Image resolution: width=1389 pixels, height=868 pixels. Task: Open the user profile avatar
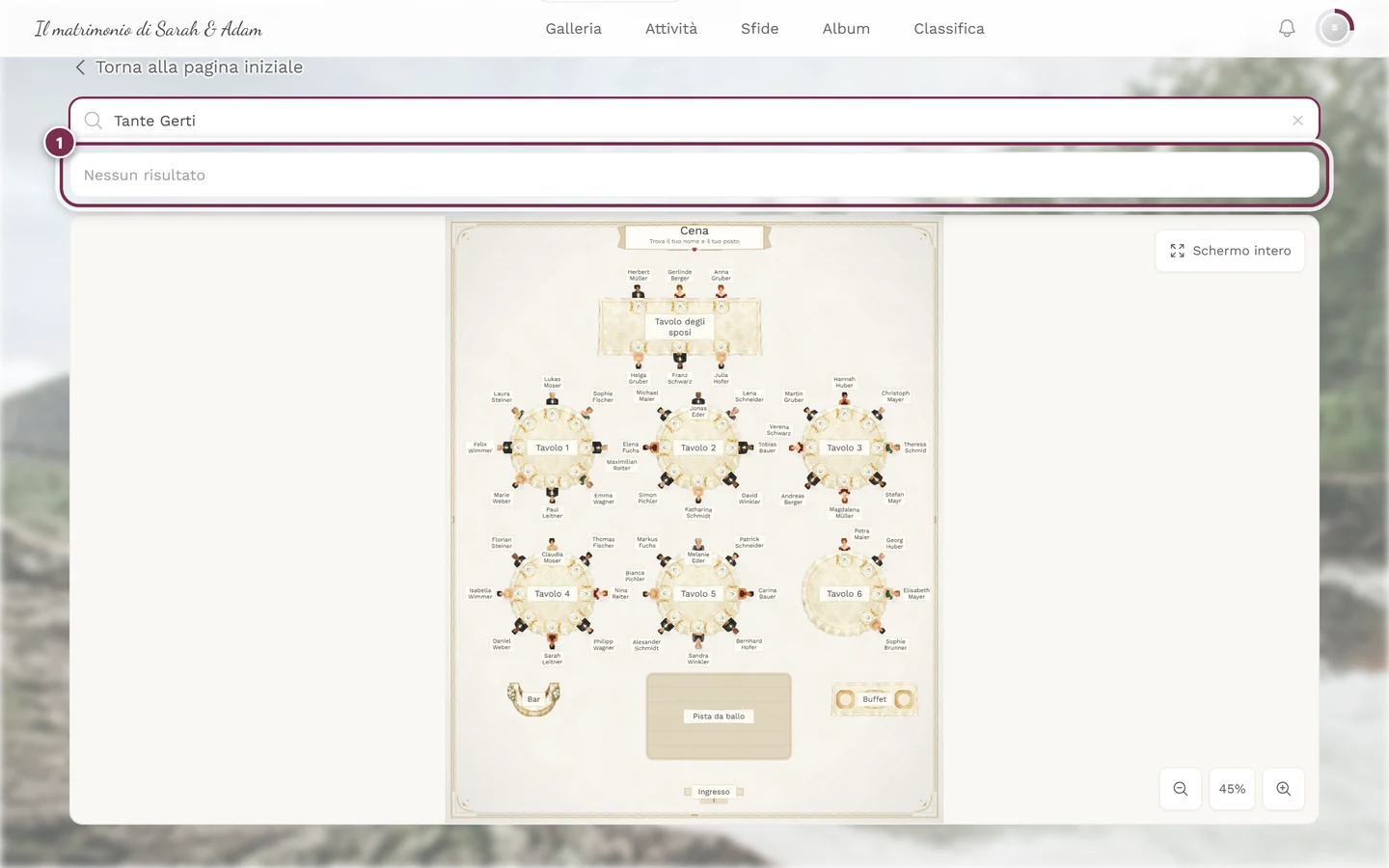point(1335,28)
